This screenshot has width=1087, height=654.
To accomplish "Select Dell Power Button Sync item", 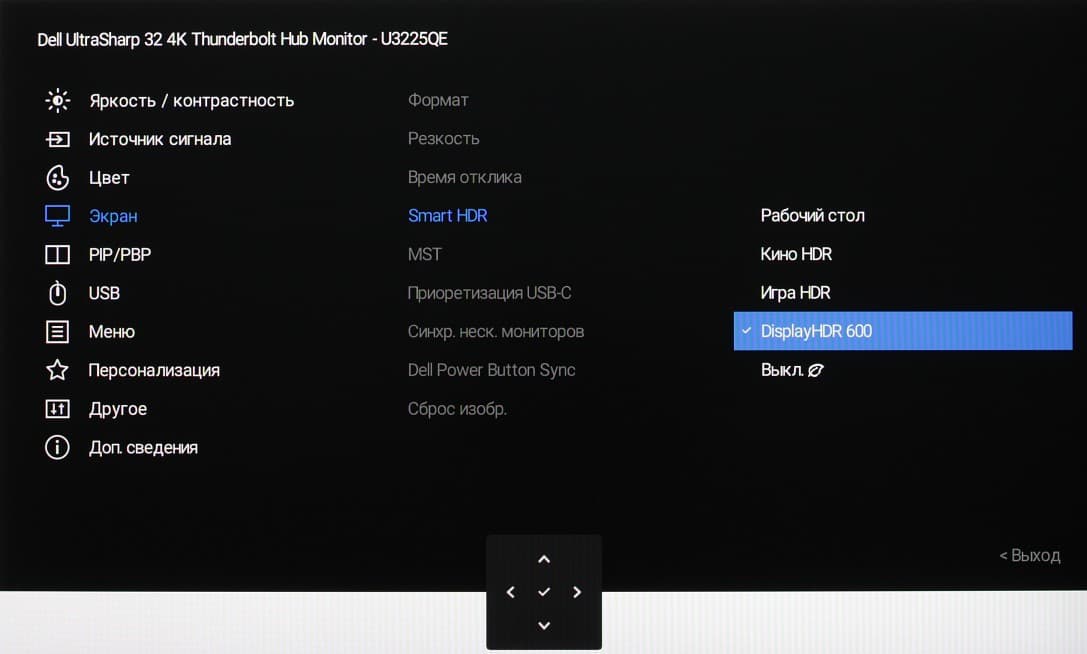I will 492,370.
